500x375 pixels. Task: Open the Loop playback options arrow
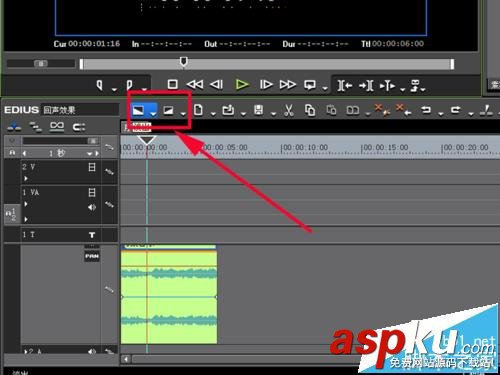tap(325, 89)
